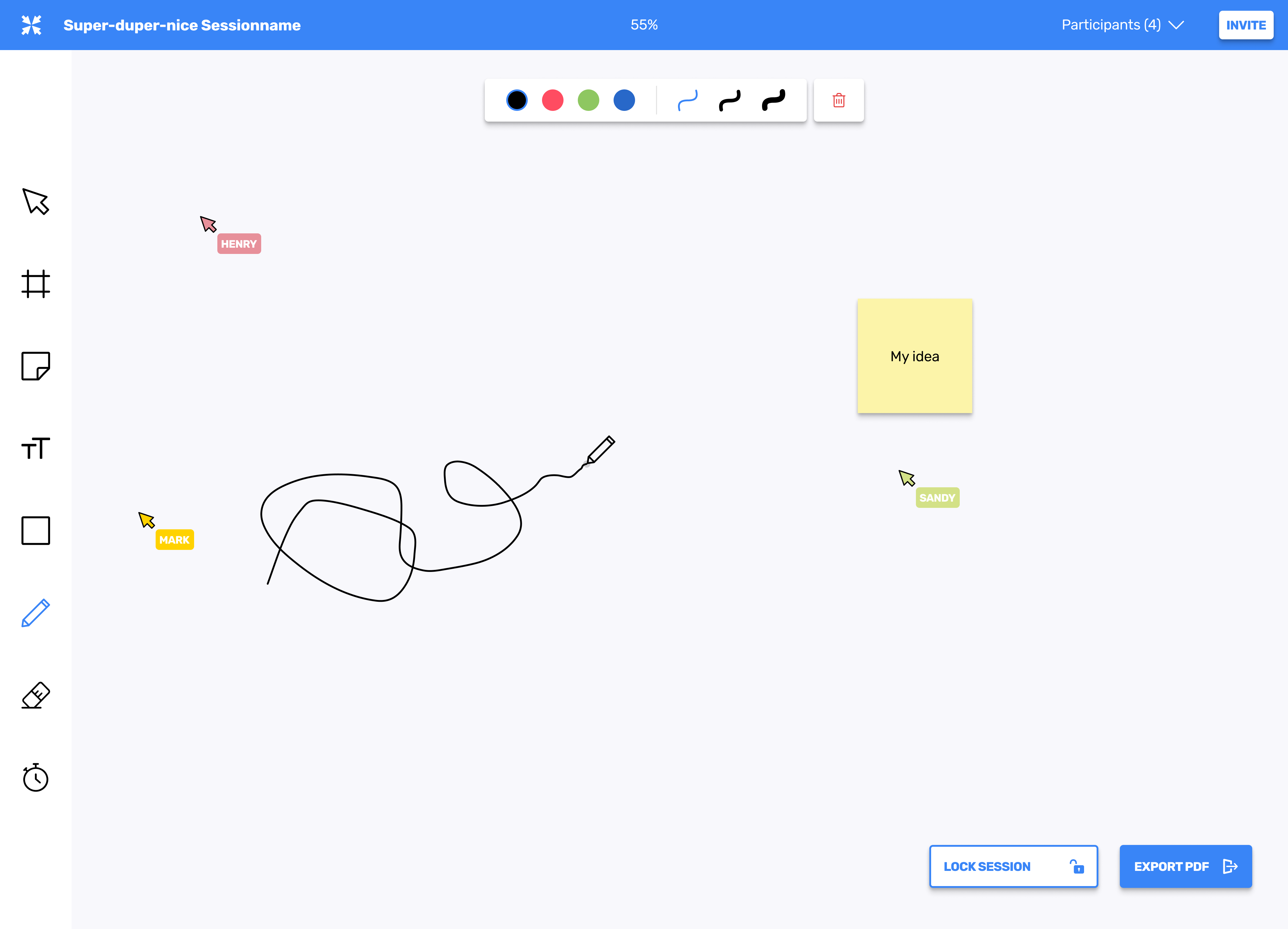Activate the text tool

[36, 448]
